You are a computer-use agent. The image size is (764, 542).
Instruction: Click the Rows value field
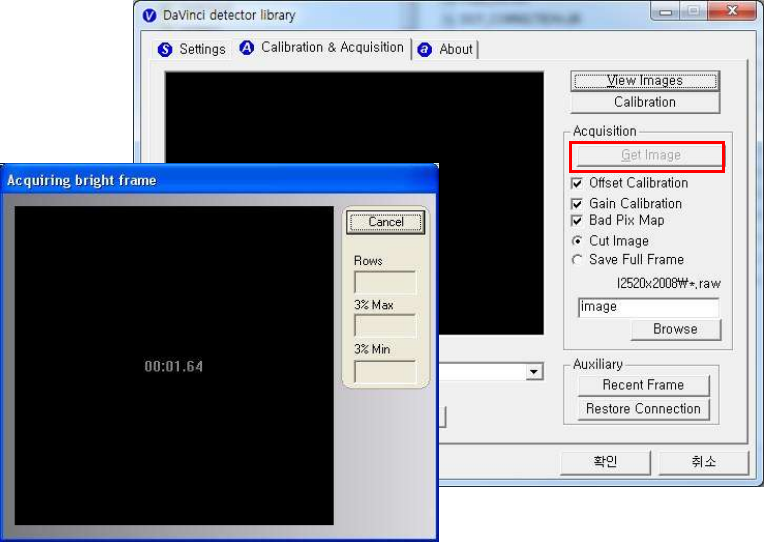click(x=385, y=283)
